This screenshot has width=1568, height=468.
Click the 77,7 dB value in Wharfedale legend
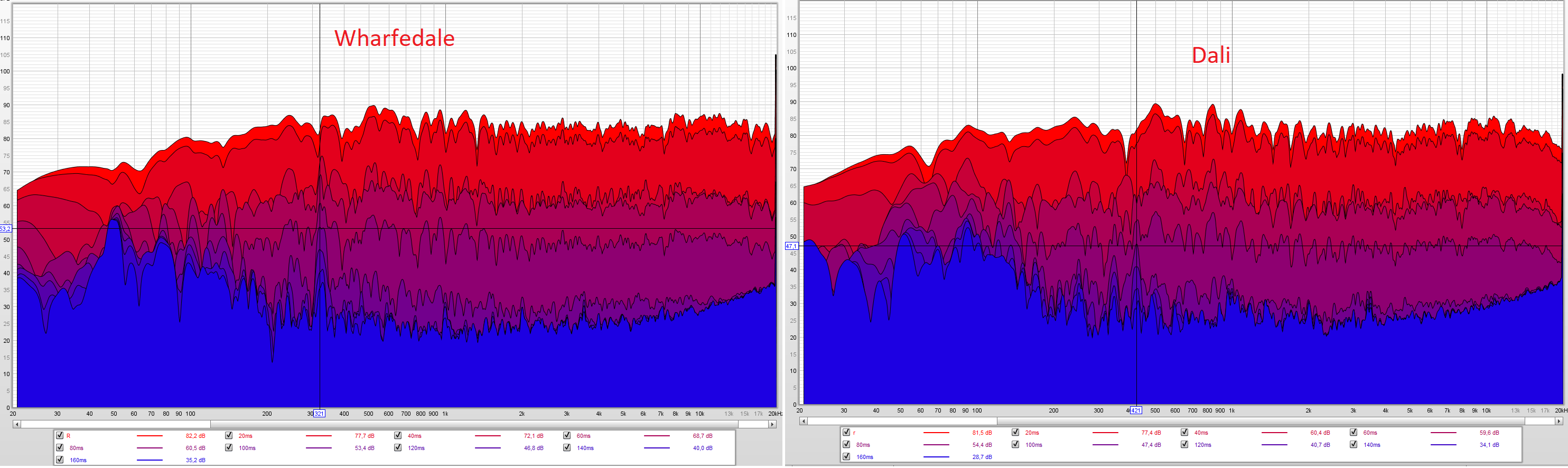click(x=365, y=436)
